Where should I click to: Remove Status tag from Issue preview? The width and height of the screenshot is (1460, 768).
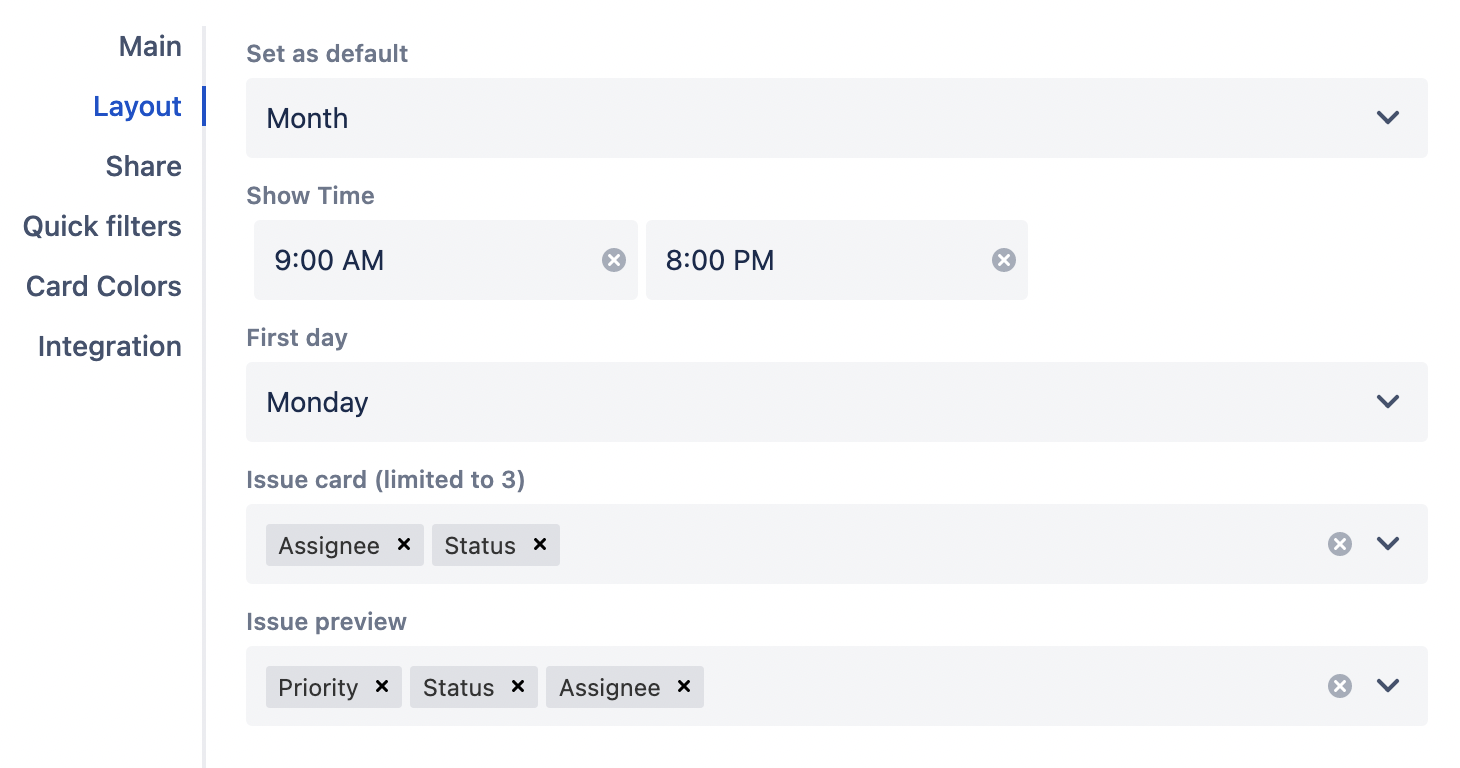pyautogui.click(x=518, y=686)
